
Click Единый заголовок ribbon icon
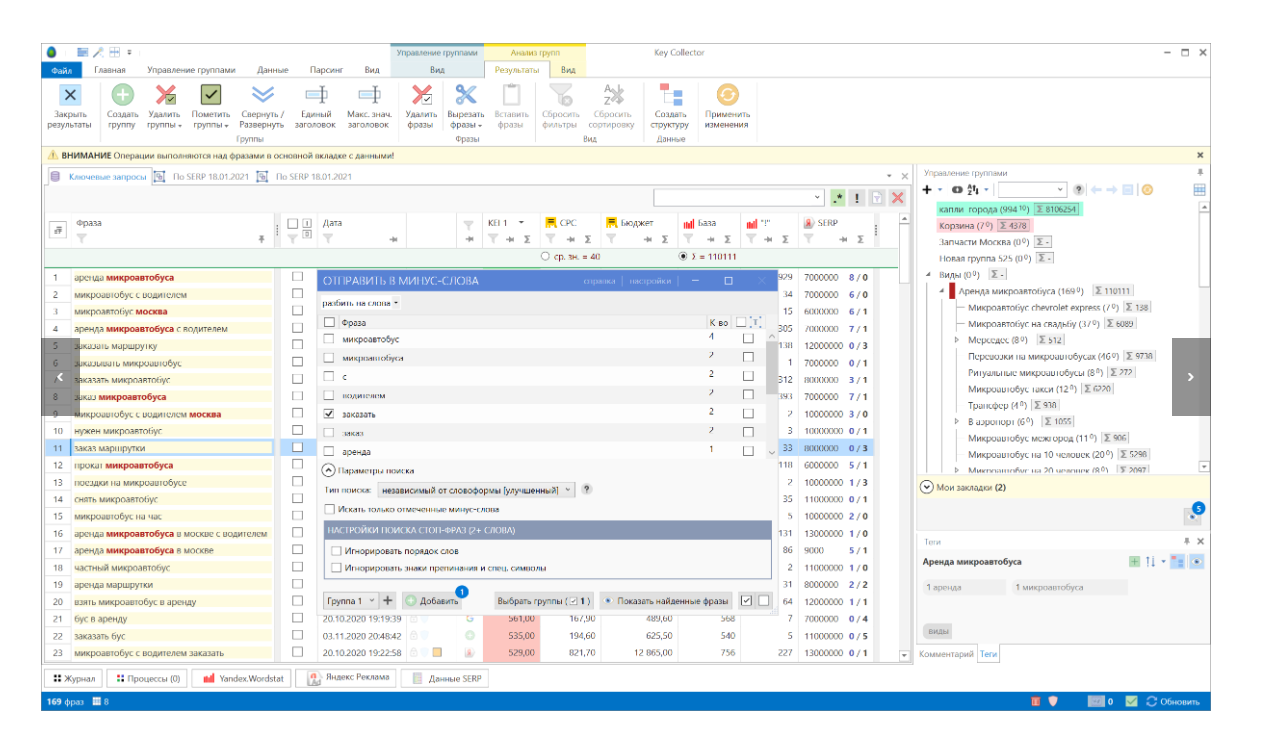[316, 96]
